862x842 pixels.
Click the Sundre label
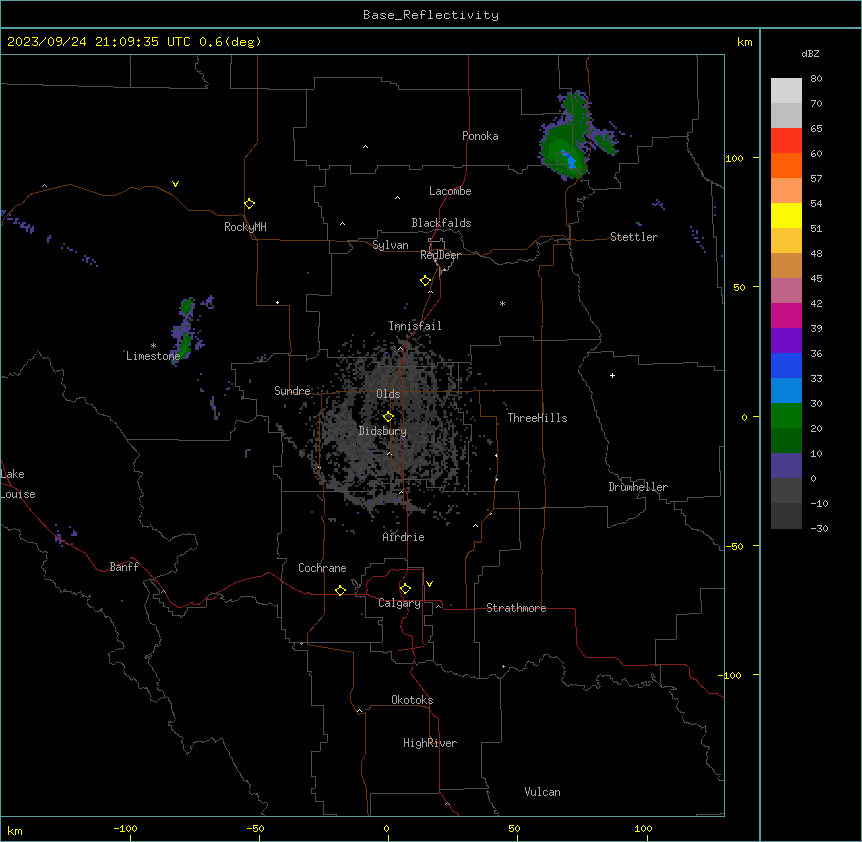point(292,391)
